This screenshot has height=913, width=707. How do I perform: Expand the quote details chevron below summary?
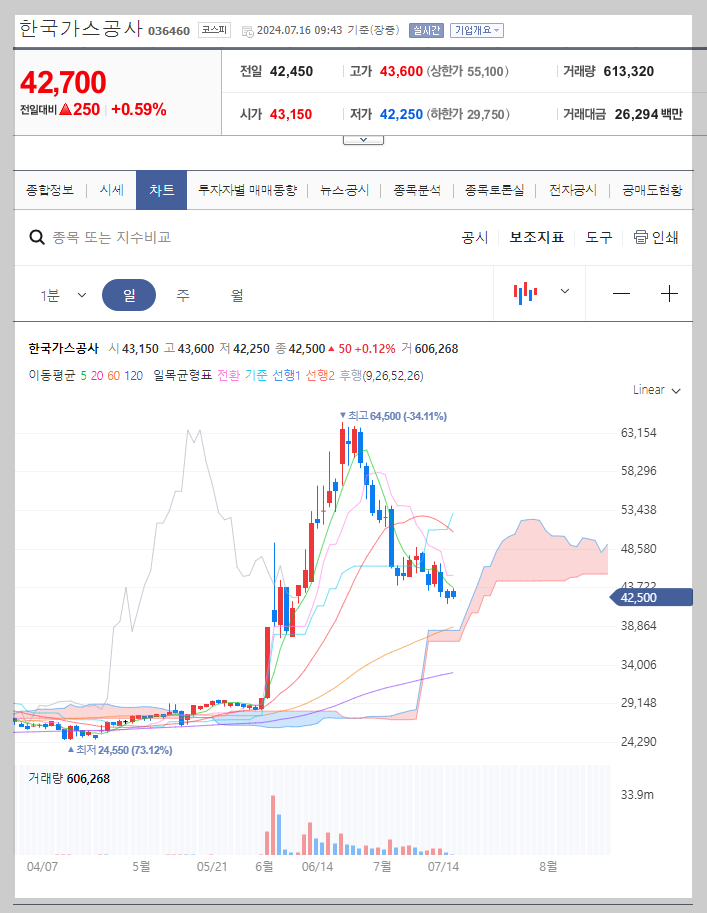tap(363, 140)
